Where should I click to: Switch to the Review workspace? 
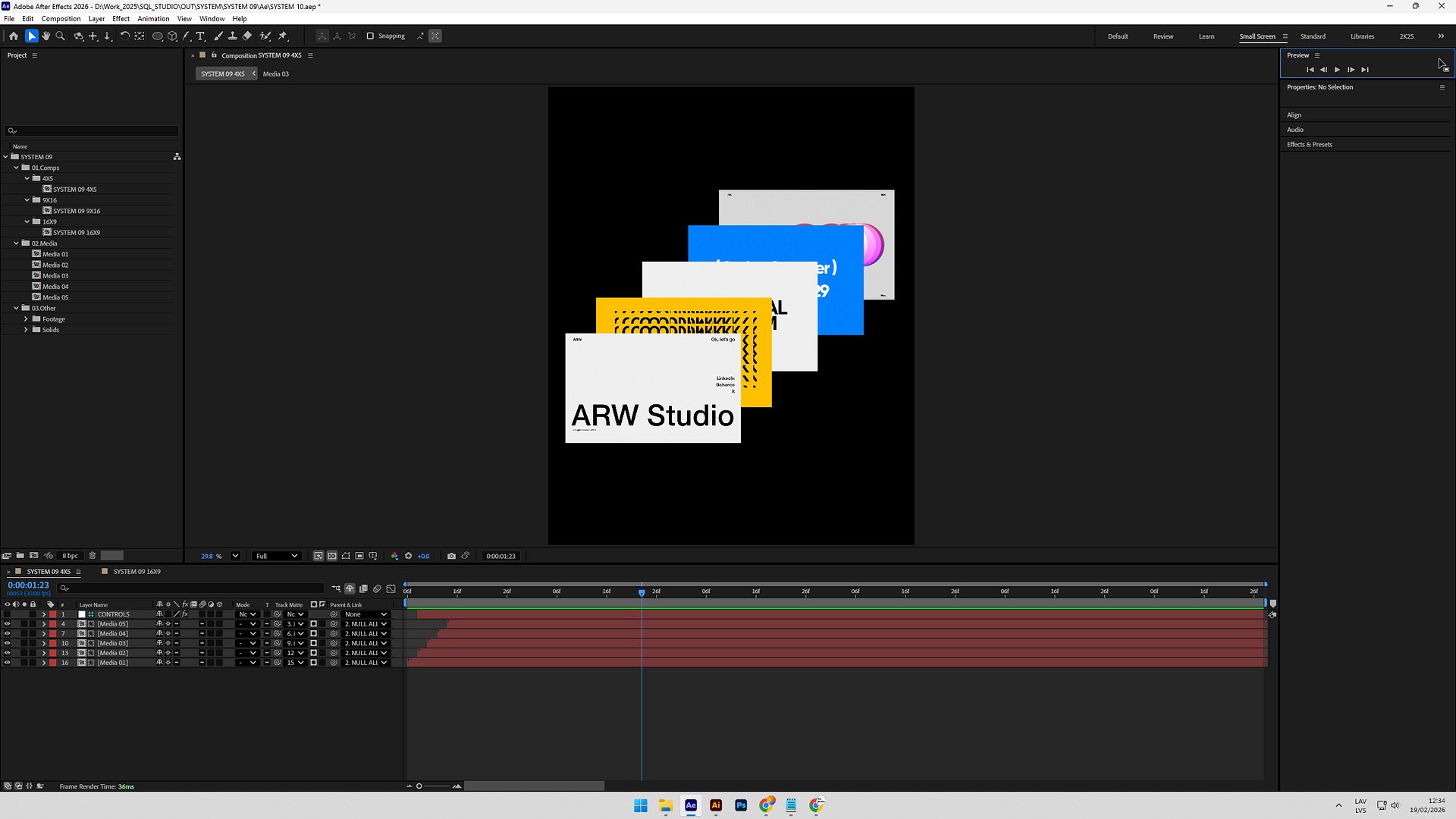(x=1163, y=36)
